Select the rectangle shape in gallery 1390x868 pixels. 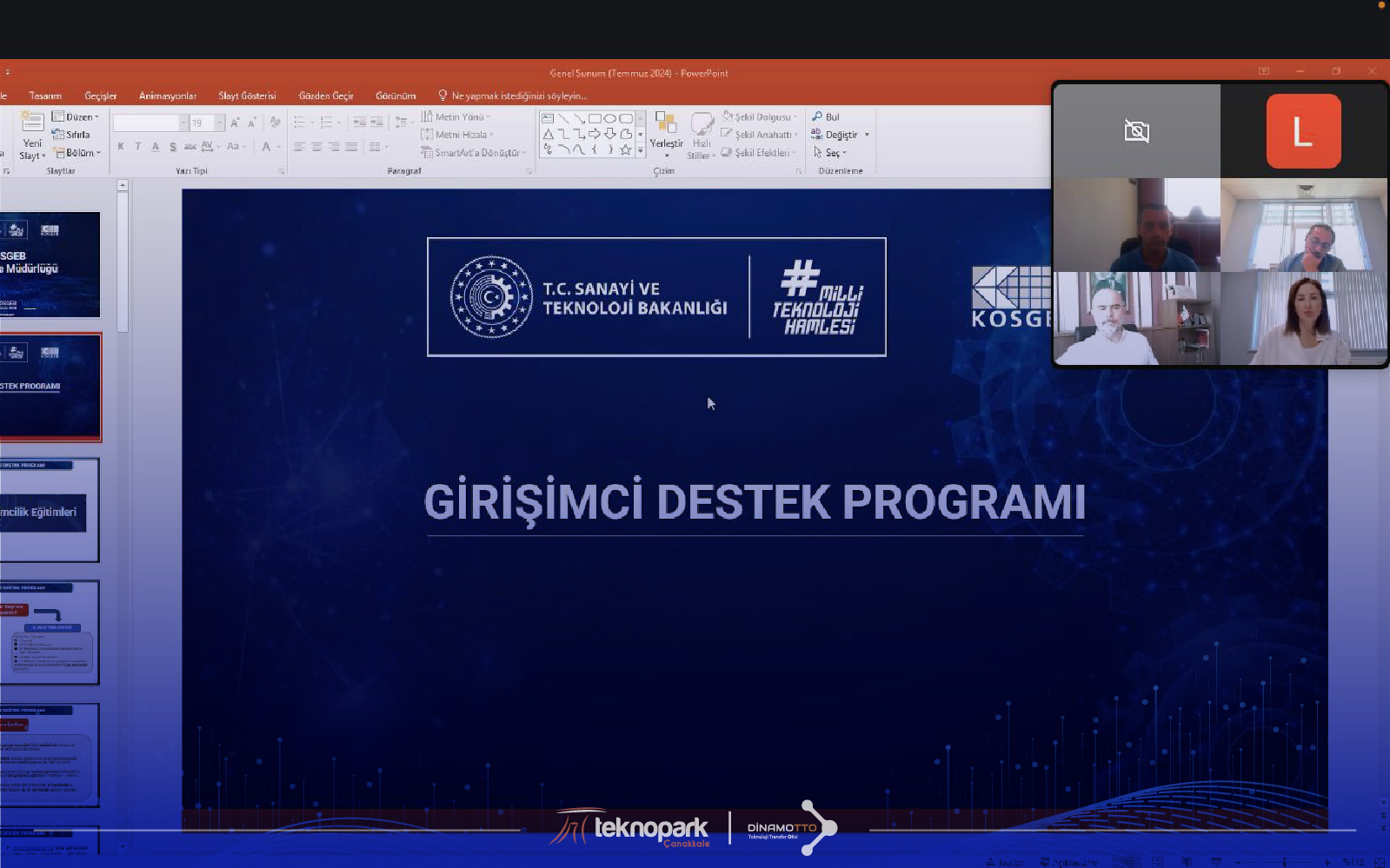point(595,118)
